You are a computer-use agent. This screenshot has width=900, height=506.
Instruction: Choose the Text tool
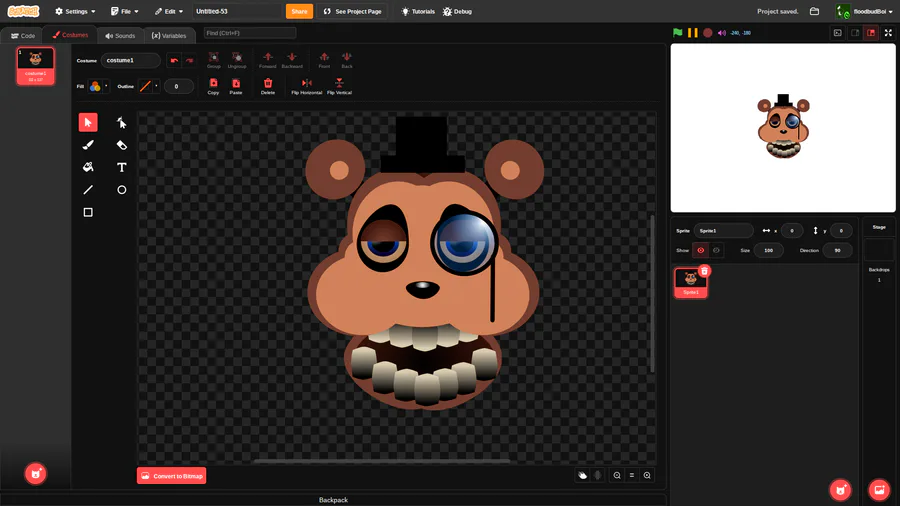pos(121,167)
